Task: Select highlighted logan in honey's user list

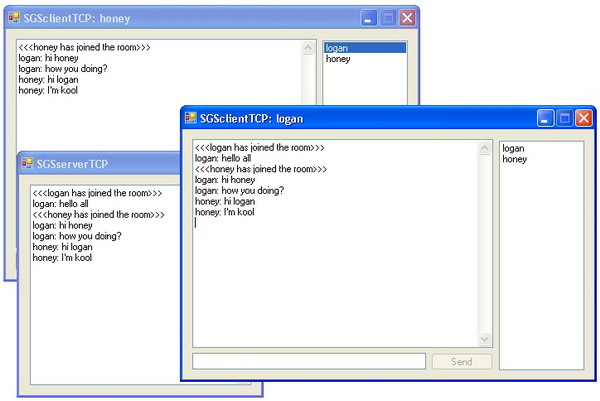Action: [364, 48]
